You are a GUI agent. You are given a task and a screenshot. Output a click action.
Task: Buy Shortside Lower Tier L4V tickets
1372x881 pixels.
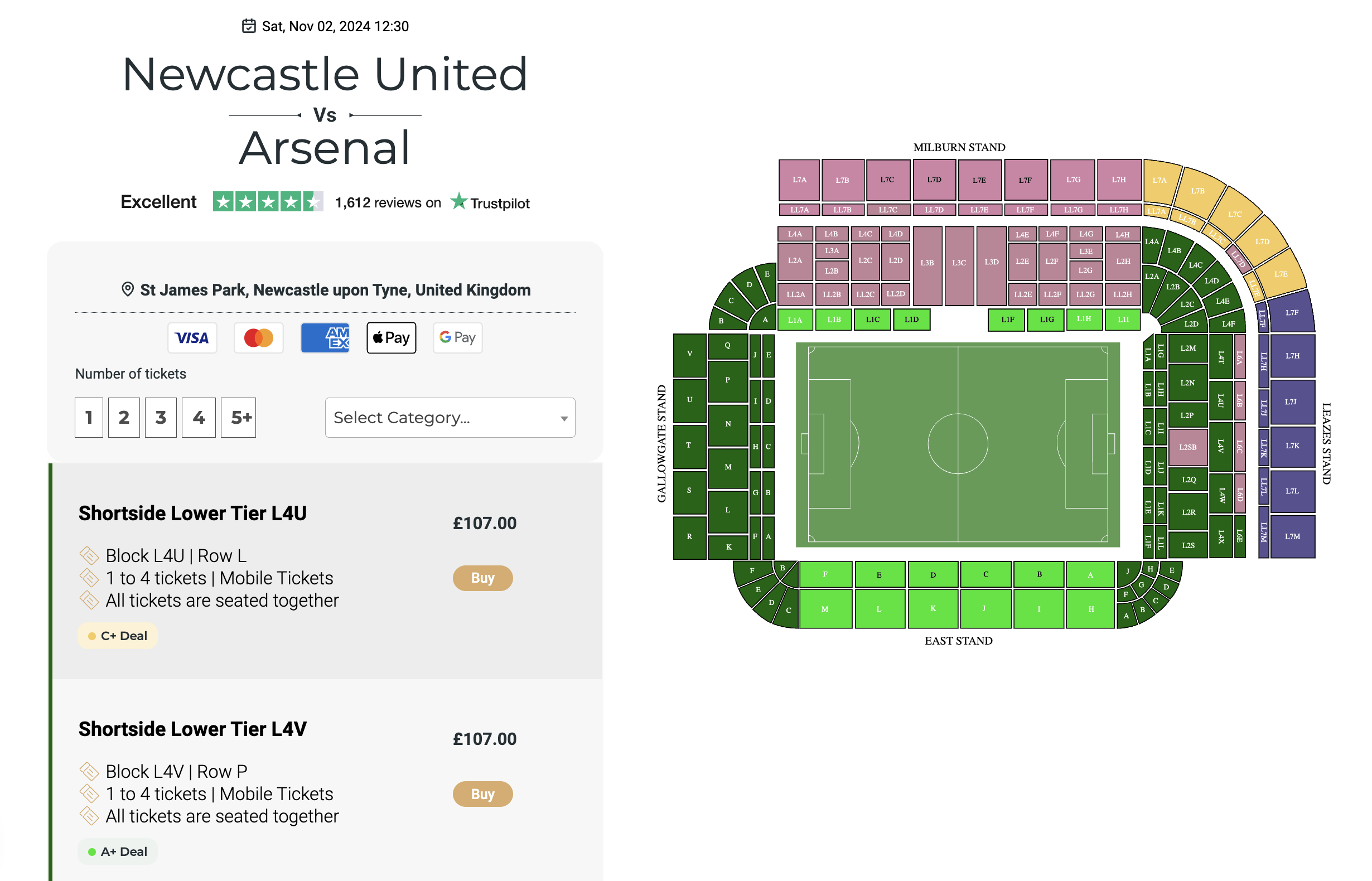point(482,794)
